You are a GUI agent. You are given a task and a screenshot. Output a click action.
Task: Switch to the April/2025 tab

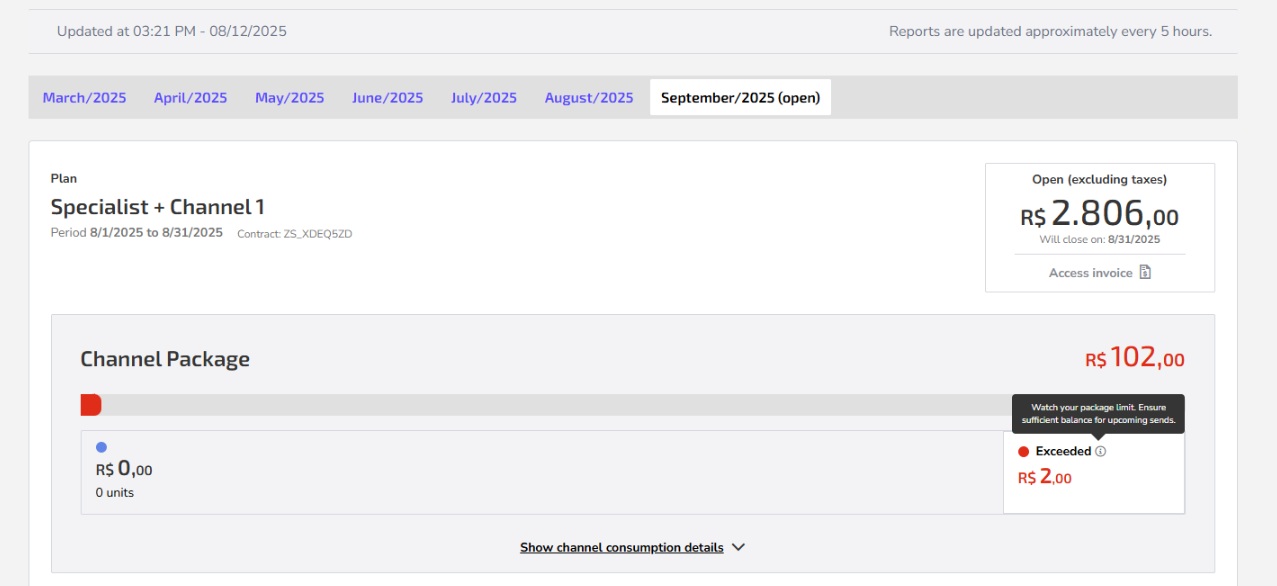[x=190, y=98]
